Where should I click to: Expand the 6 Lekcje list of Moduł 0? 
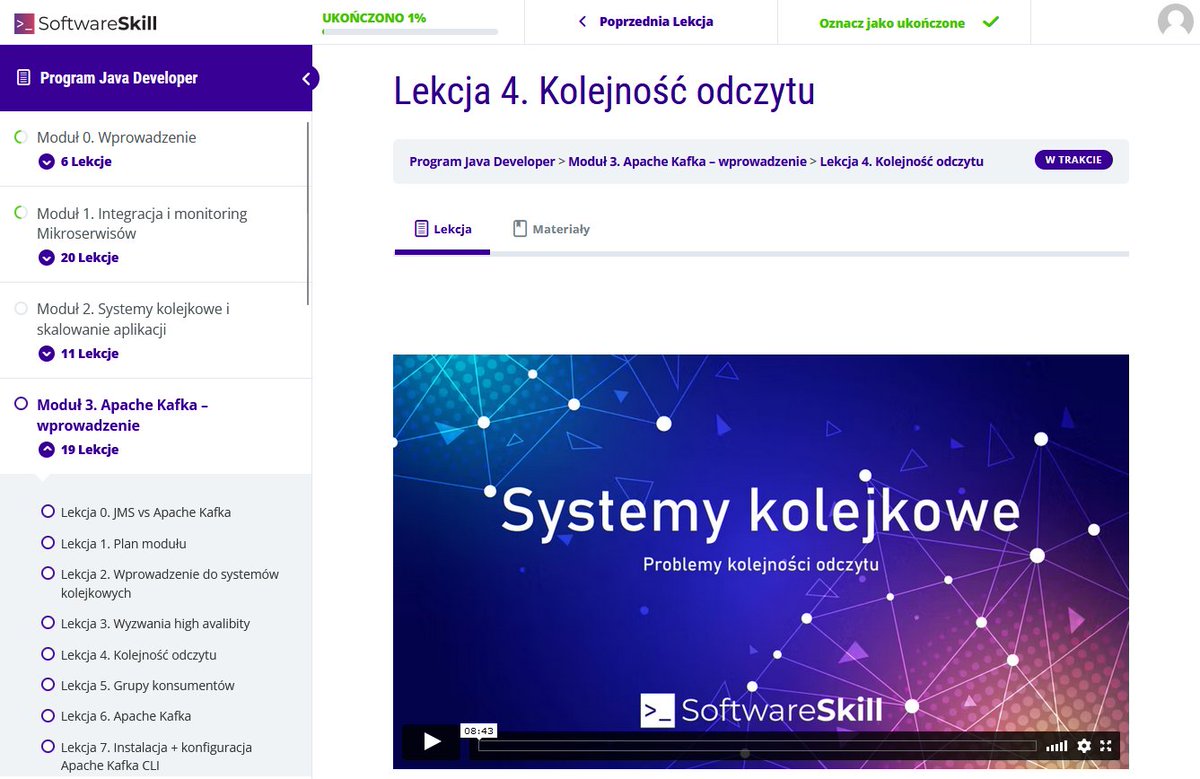coord(75,162)
